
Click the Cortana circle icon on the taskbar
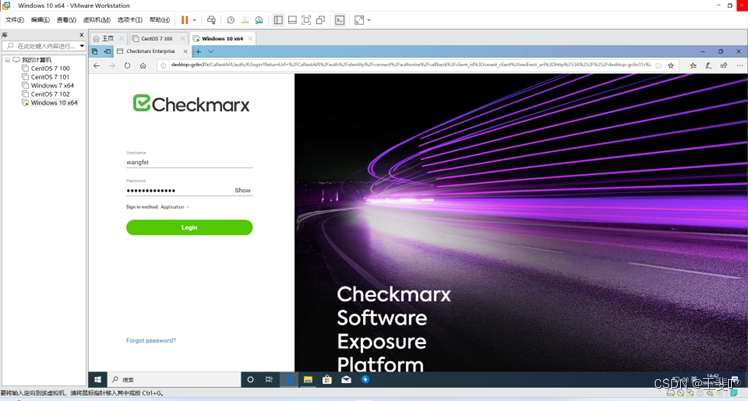pos(250,380)
